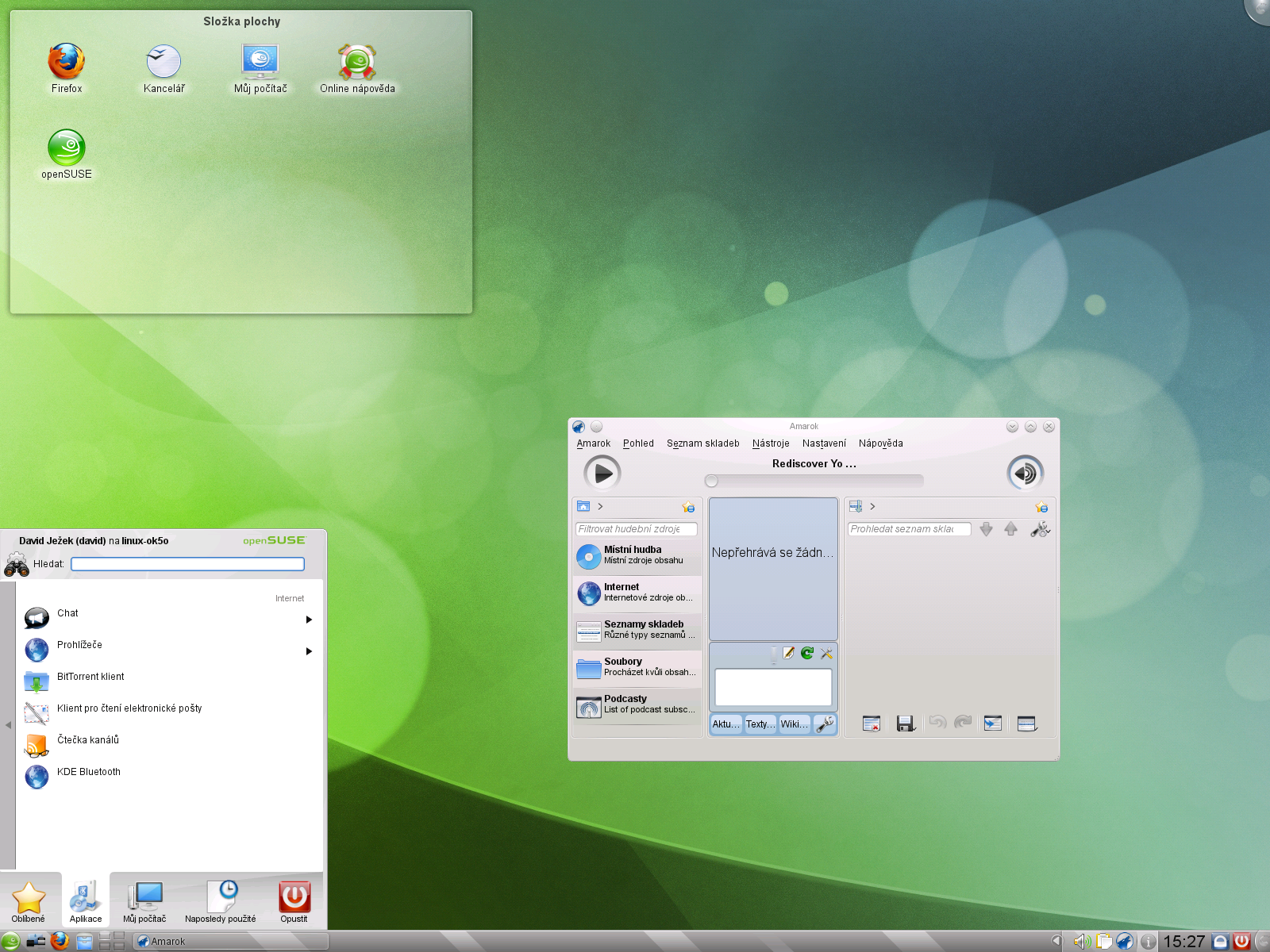1270x952 pixels.
Task: Select the Místní hudba source
Action: click(637, 556)
